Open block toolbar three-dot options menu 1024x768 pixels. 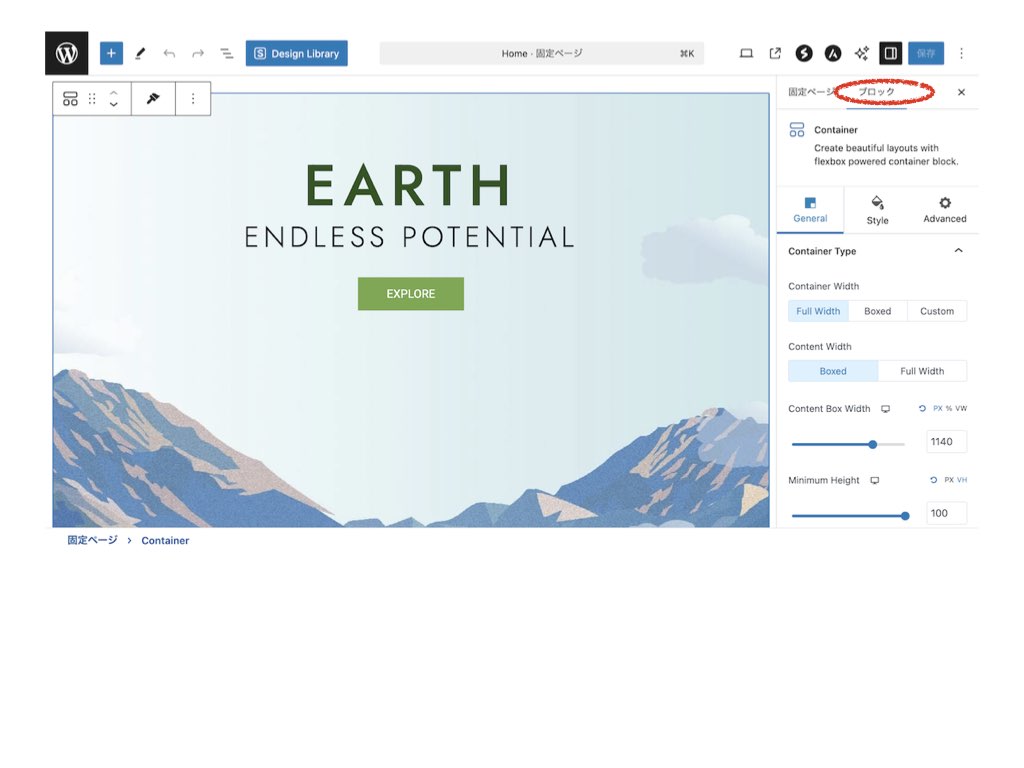point(193,99)
